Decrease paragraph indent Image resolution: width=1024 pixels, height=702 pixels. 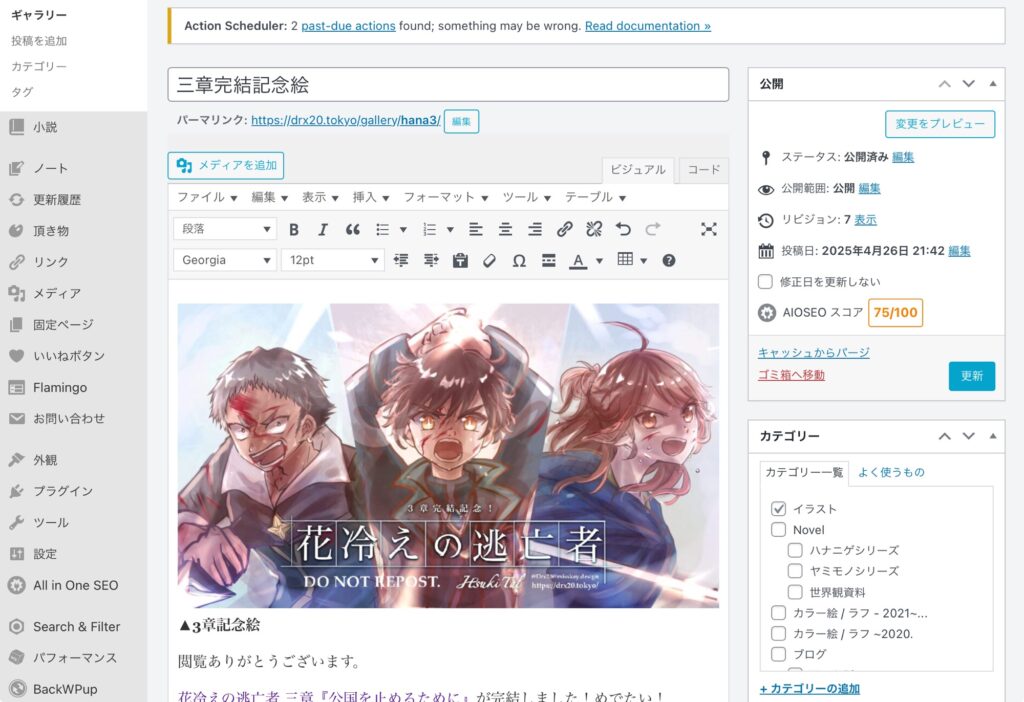pos(401,261)
